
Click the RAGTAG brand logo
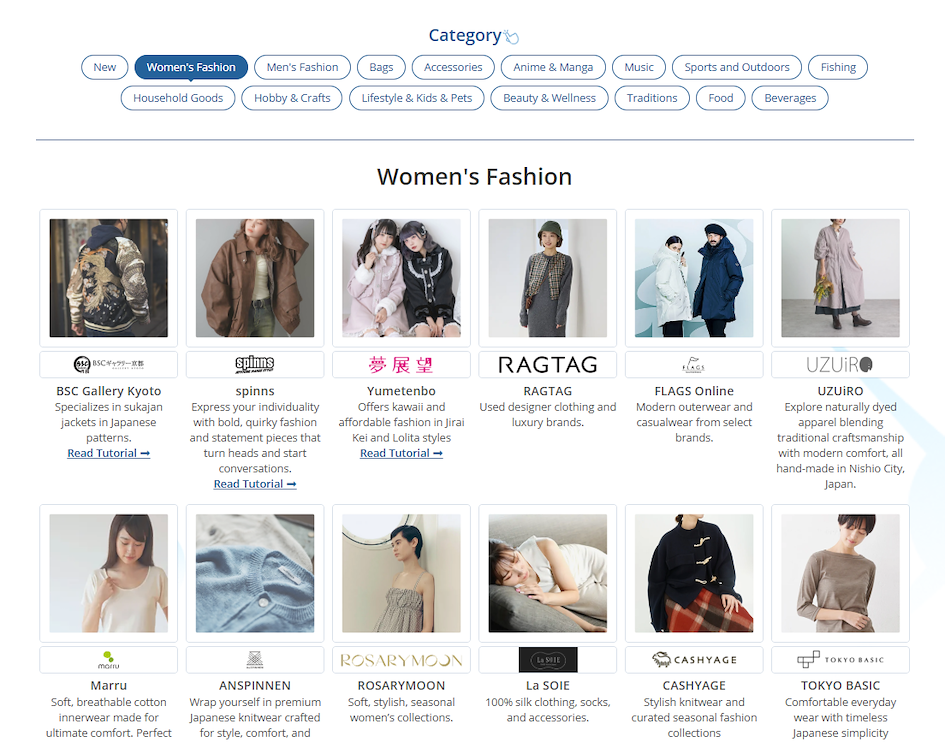[548, 365]
